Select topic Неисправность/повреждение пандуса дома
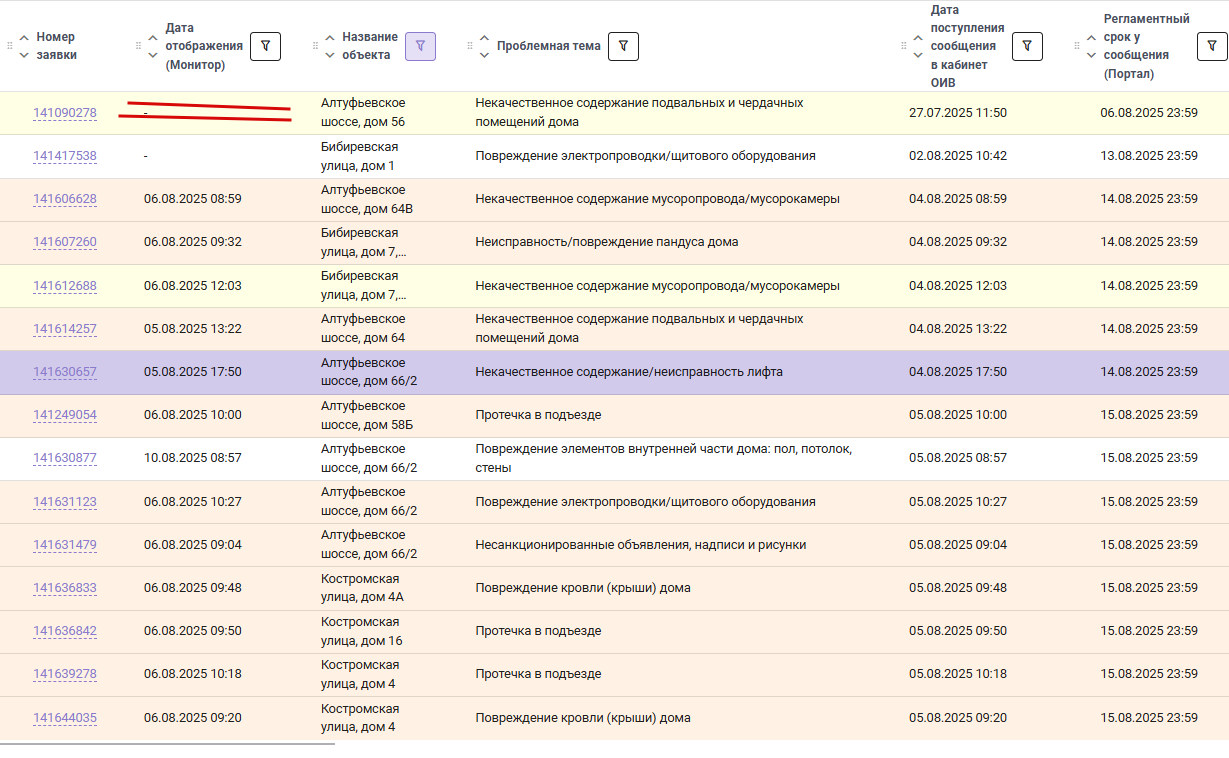This screenshot has width=1229, height=758. click(x=607, y=242)
